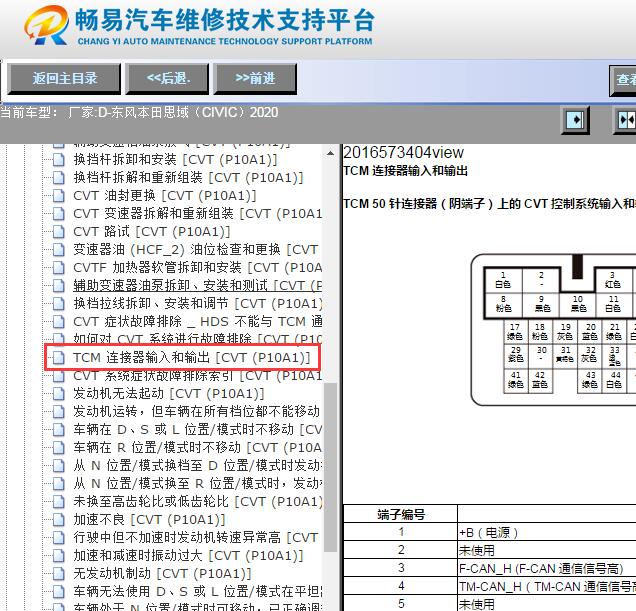Open 车辆在 D、S 或 L 位置/模式时不移动

coord(198,430)
